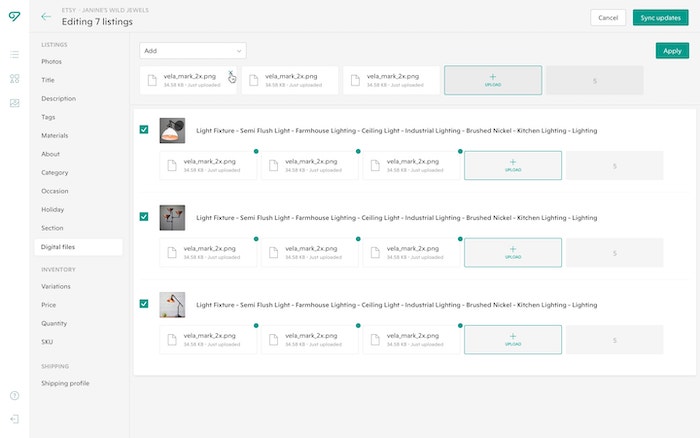Open Variations in Inventory sidebar
The image size is (700, 438).
click(x=56, y=287)
